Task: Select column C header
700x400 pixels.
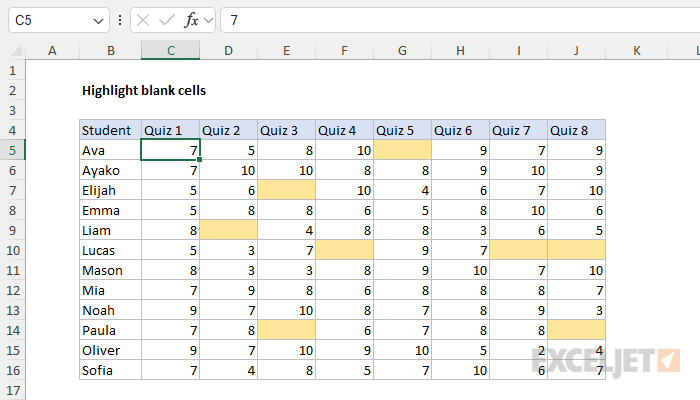Action: 171,50
